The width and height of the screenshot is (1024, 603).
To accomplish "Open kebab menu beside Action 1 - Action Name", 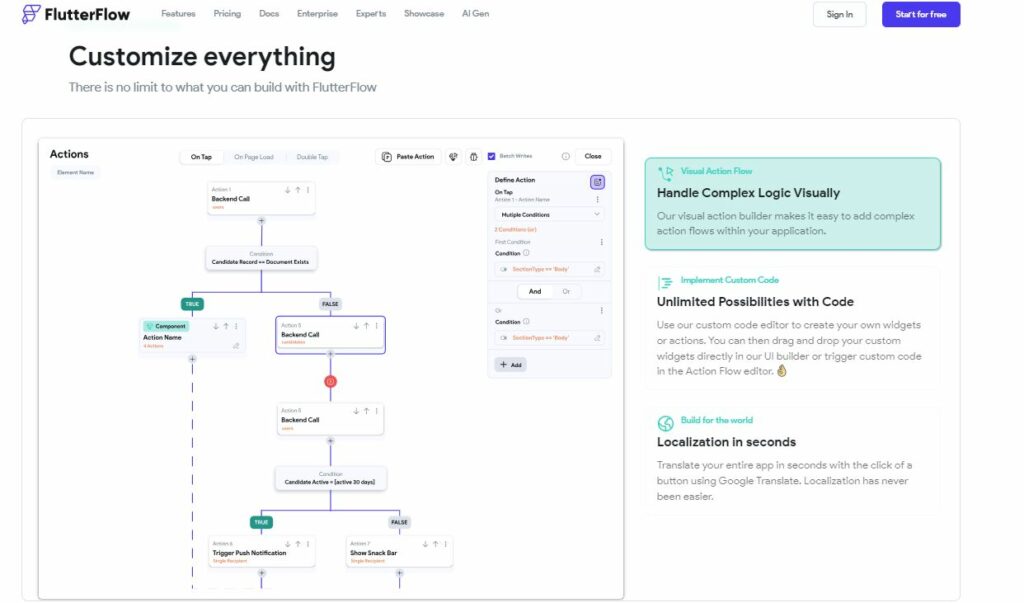I will (x=597, y=199).
